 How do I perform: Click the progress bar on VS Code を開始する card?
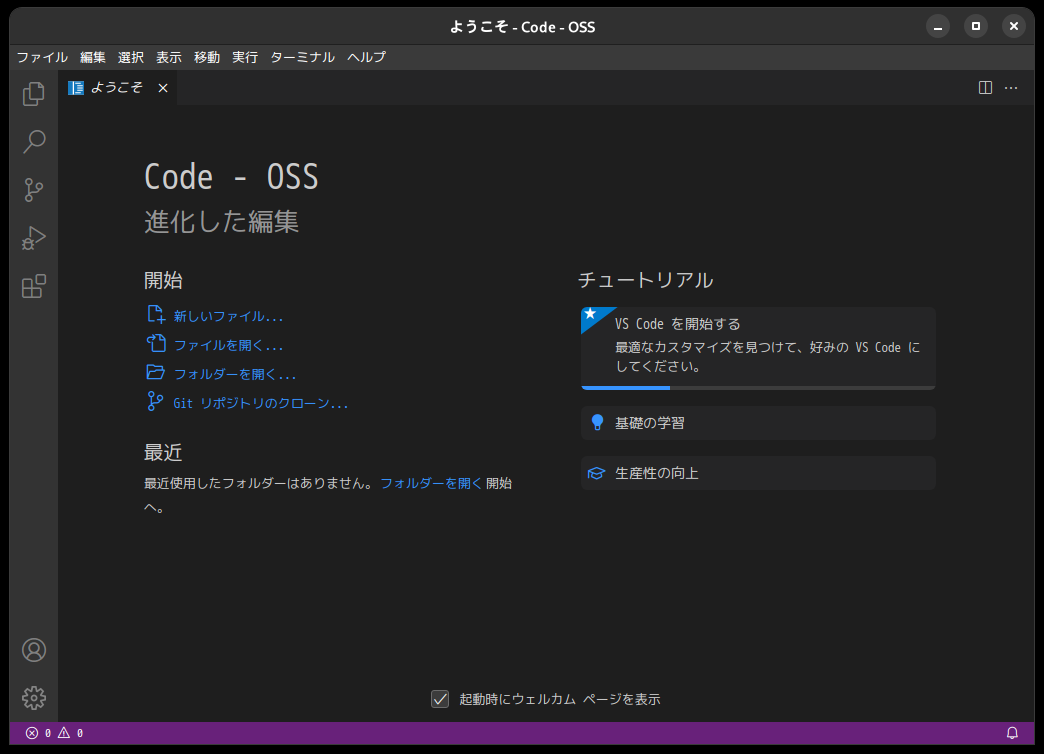[758, 388]
